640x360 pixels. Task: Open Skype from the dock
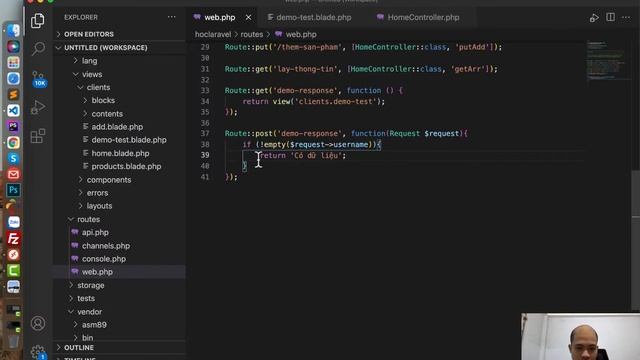coord(13,158)
